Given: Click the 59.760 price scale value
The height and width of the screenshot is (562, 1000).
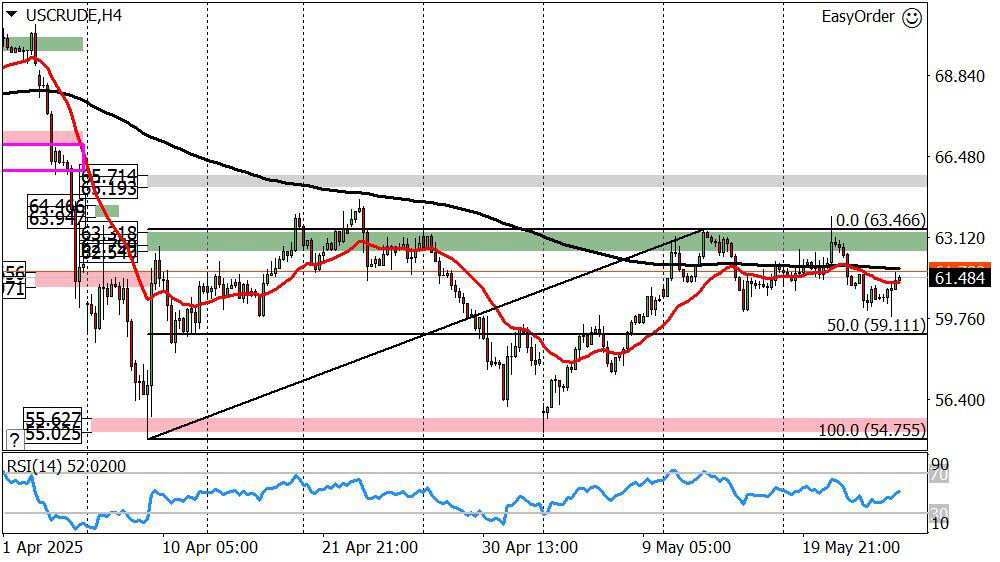Looking at the screenshot, I should (x=959, y=319).
